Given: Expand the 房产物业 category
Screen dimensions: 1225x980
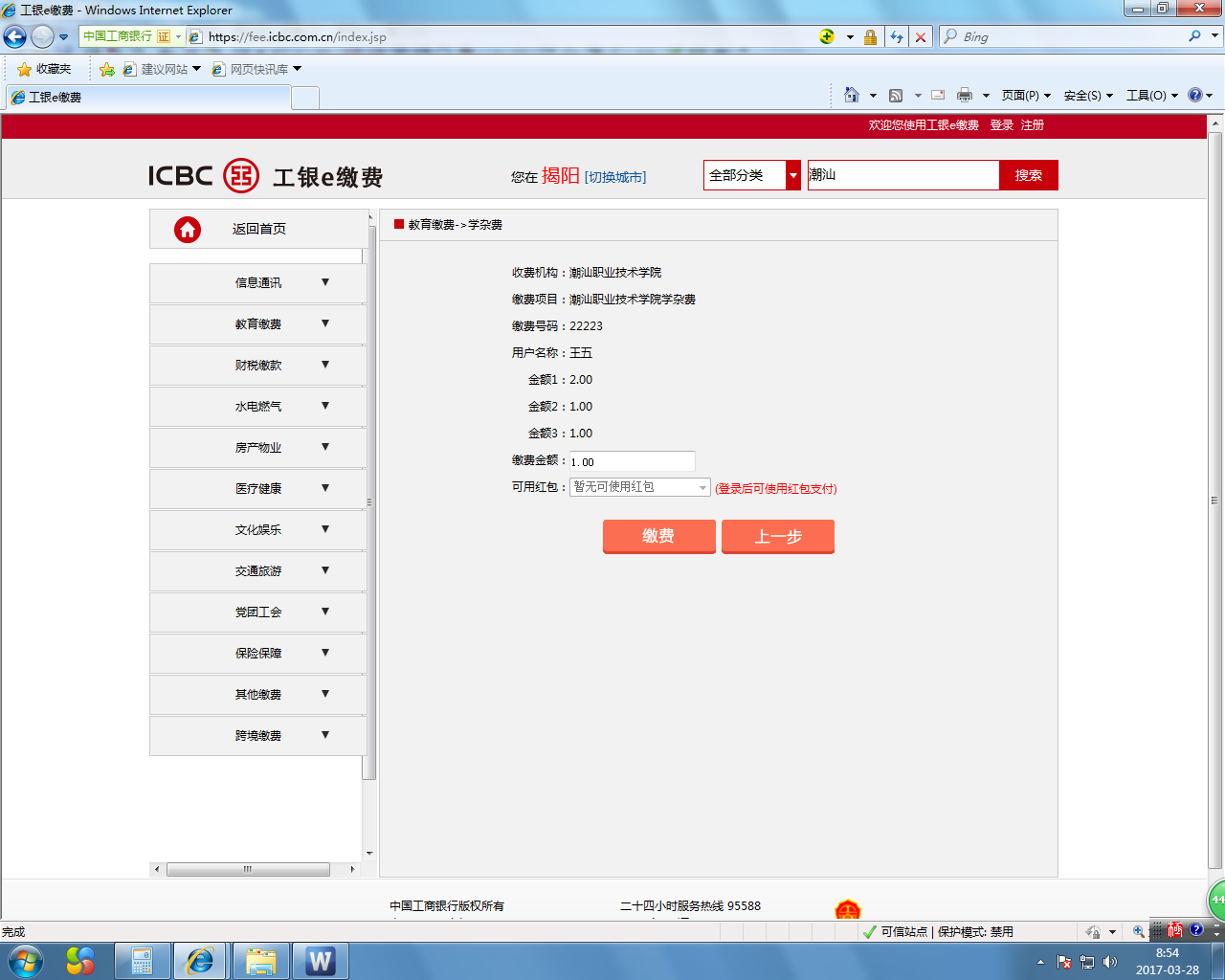Looking at the screenshot, I should tap(258, 448).
